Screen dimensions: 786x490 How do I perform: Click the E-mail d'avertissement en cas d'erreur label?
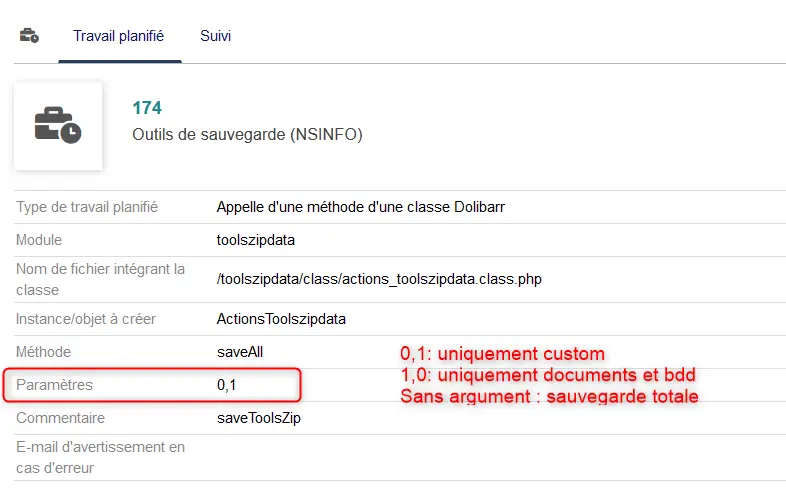tap(100, 457)
